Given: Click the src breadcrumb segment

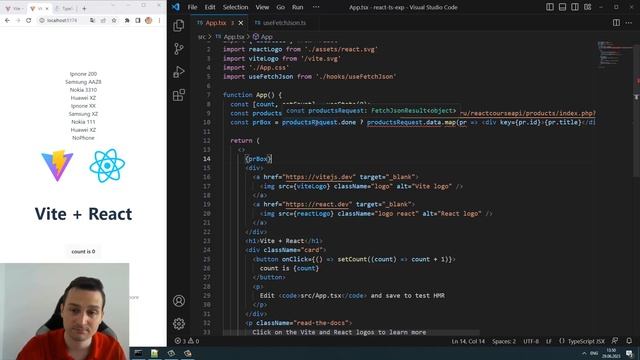Looking at the screenshot, I should pos(202,37).
